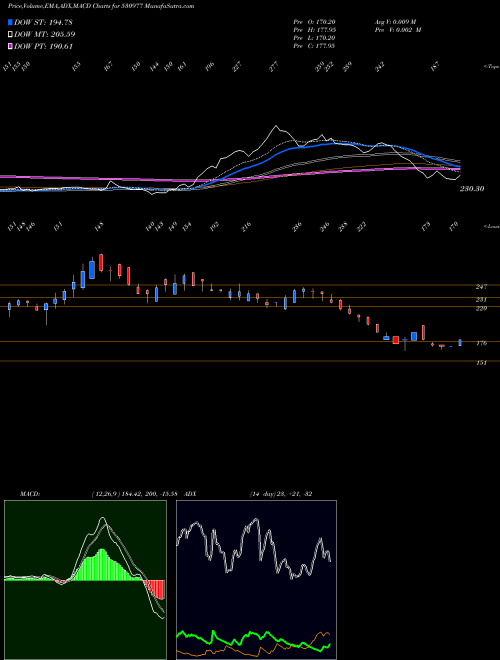Select the DOW MT: 205.59 label
This screenshot has width=500, height=660.
click(45, 35)
